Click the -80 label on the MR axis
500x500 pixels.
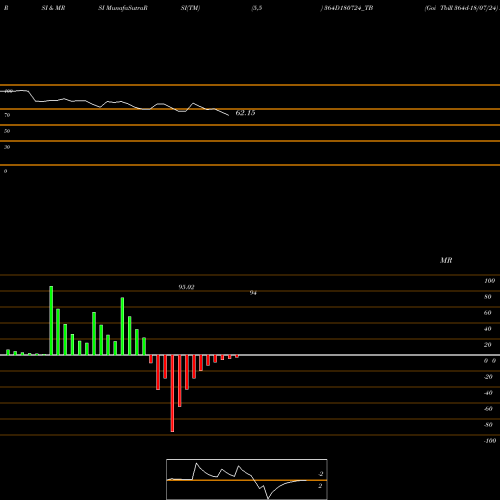pyautogui.click(x=488, y=425)
